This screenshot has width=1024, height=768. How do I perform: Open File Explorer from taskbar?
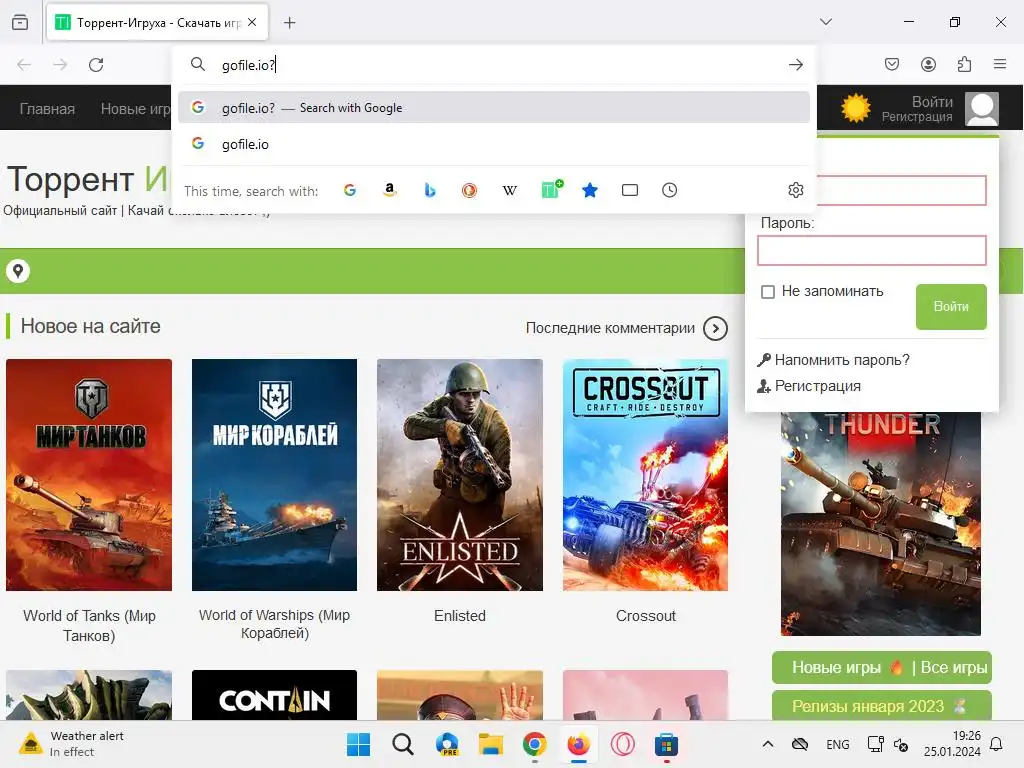click(490, 744)
